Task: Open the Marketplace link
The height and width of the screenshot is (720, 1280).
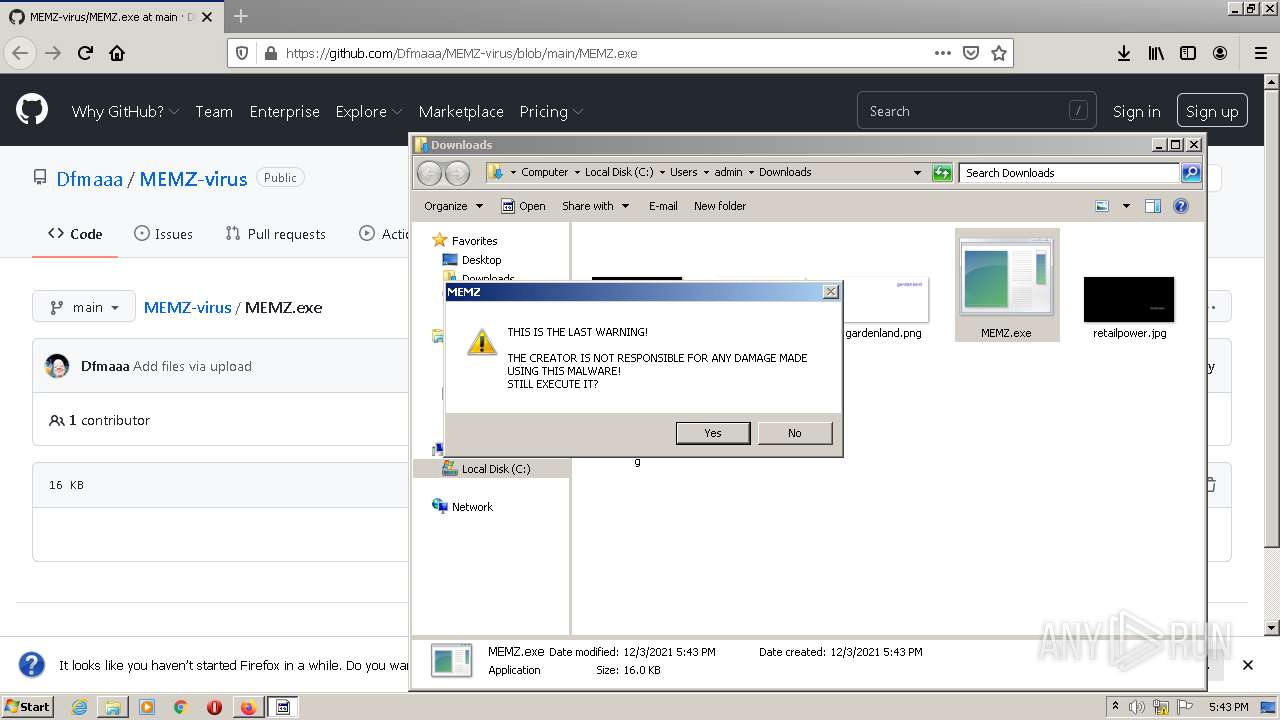Action: (461, 111)
